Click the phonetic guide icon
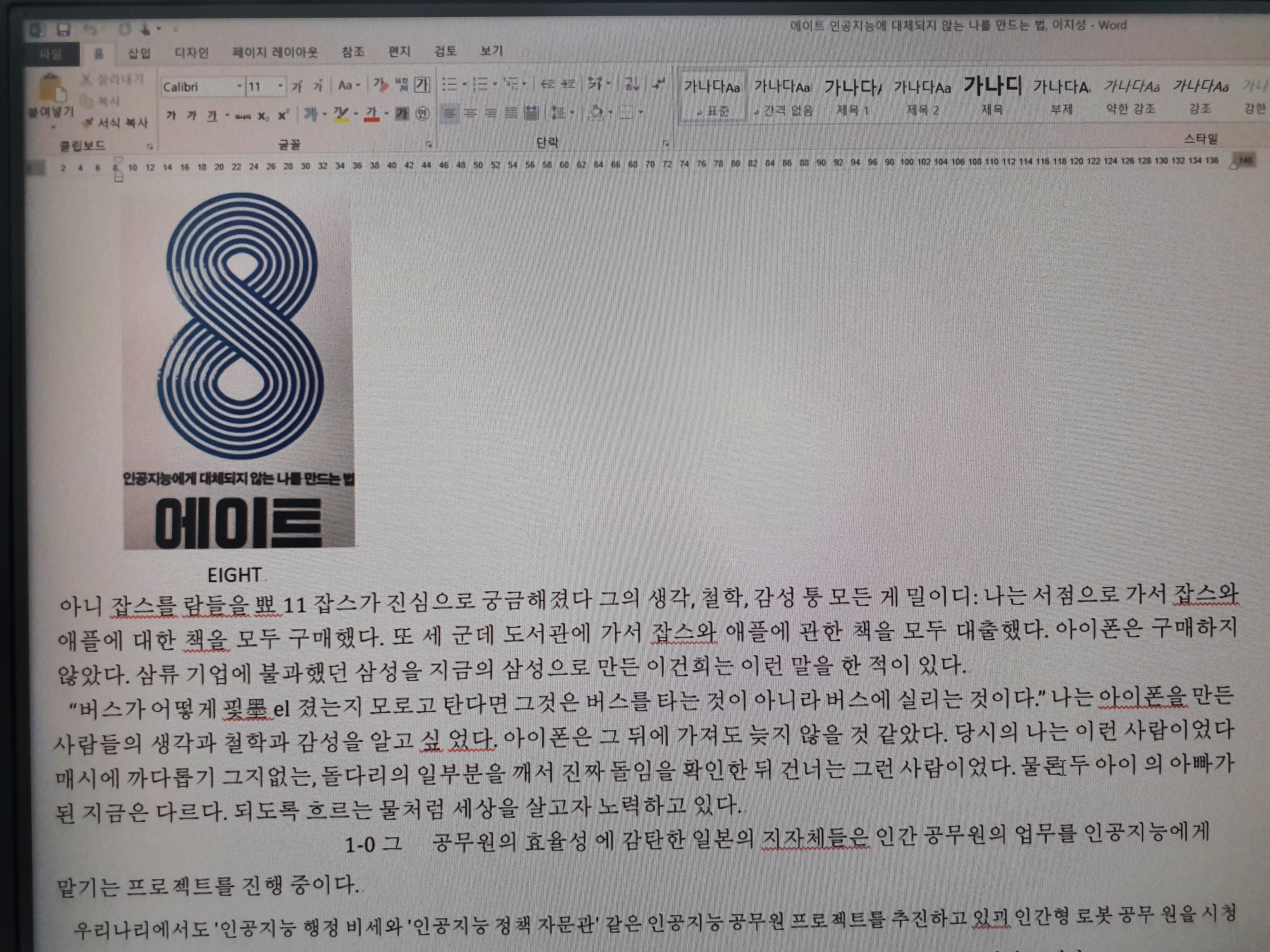The height and width of the screenshot is (952, 1270). pyautogui.click(x=402, y=85)
